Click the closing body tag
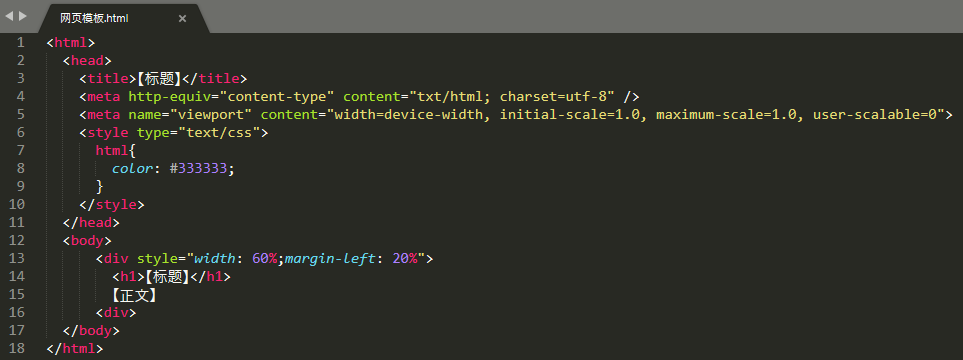This screenshot has height=360, width=963. pyautogui.click(x=91, y=331)
